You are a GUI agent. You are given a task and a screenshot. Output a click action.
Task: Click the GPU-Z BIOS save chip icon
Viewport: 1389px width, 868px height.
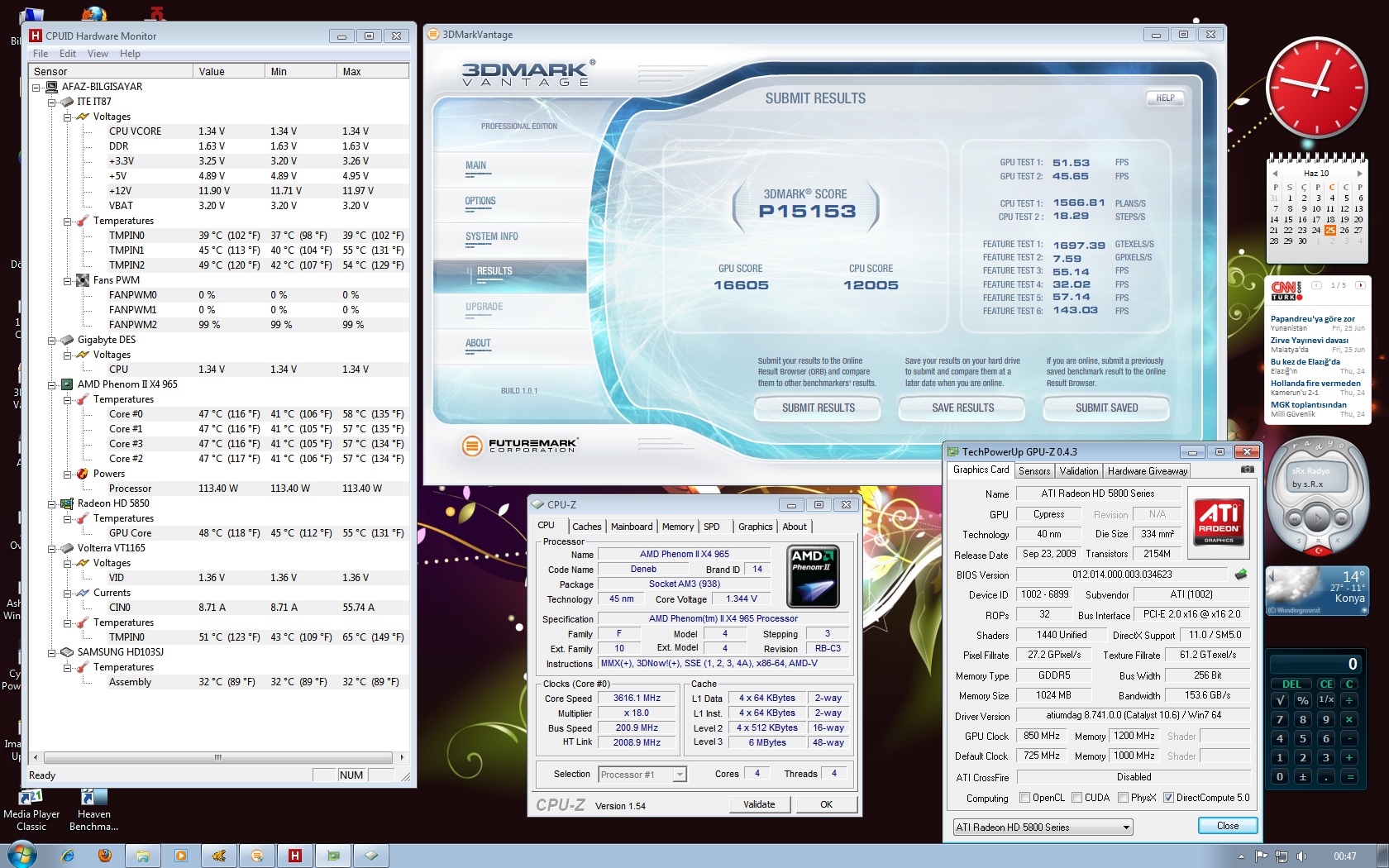click(x=1241, y=574)
